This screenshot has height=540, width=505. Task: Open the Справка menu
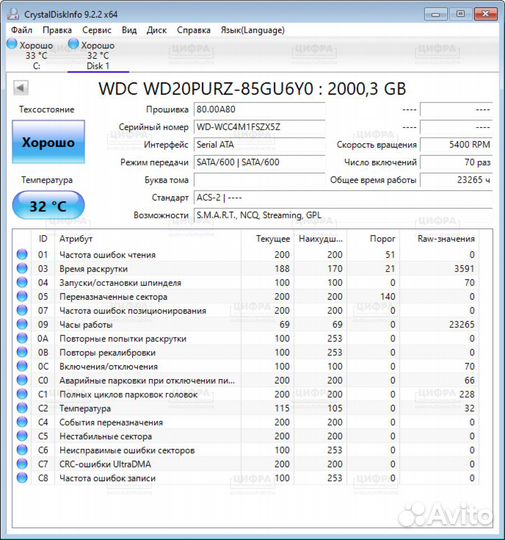pyautogui.click(x=194, y=30)
